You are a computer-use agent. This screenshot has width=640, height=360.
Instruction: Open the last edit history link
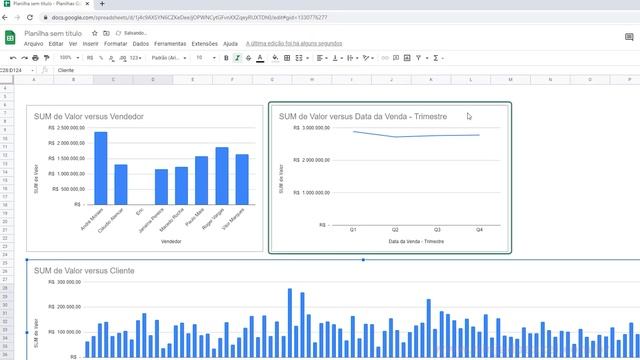click(294, 44)
